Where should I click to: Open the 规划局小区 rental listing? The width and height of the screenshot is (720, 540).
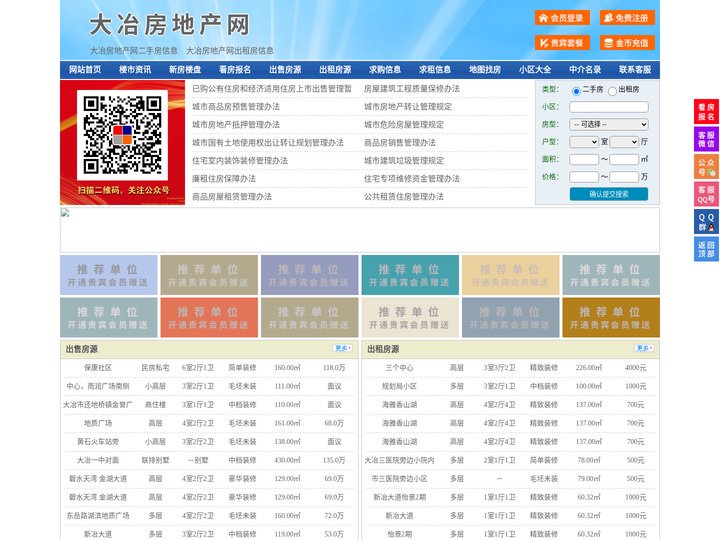pos(399,386)
